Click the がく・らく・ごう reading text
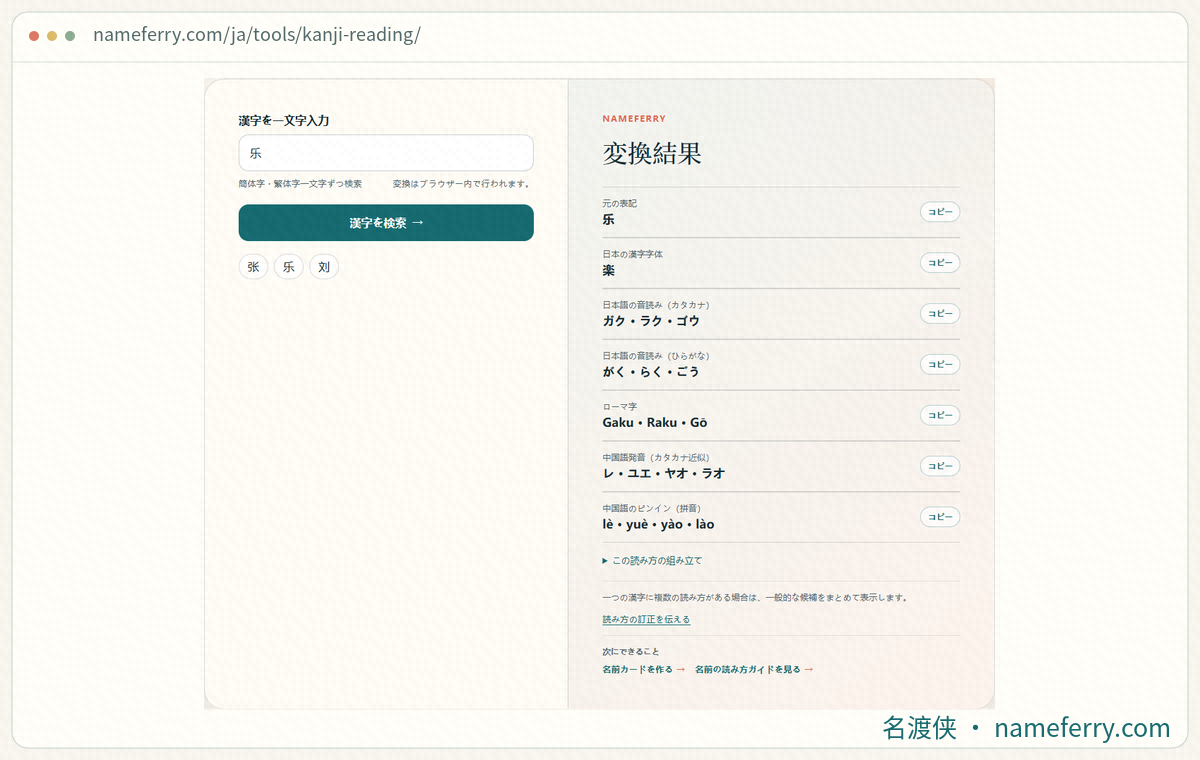 click(x=651, y=372)
